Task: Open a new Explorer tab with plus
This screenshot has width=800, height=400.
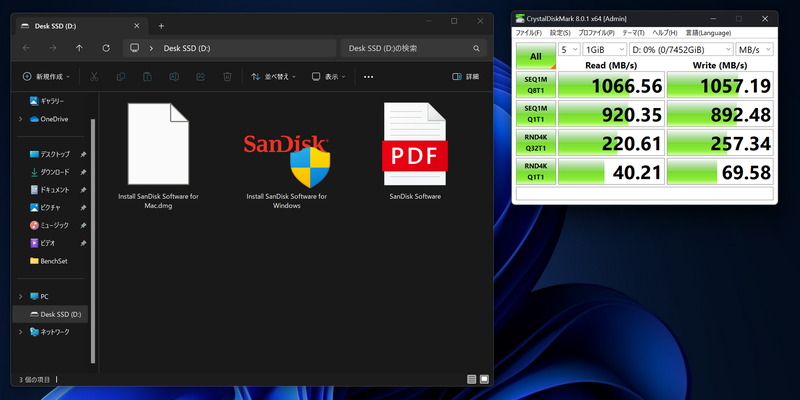Action: click(161, 26)
